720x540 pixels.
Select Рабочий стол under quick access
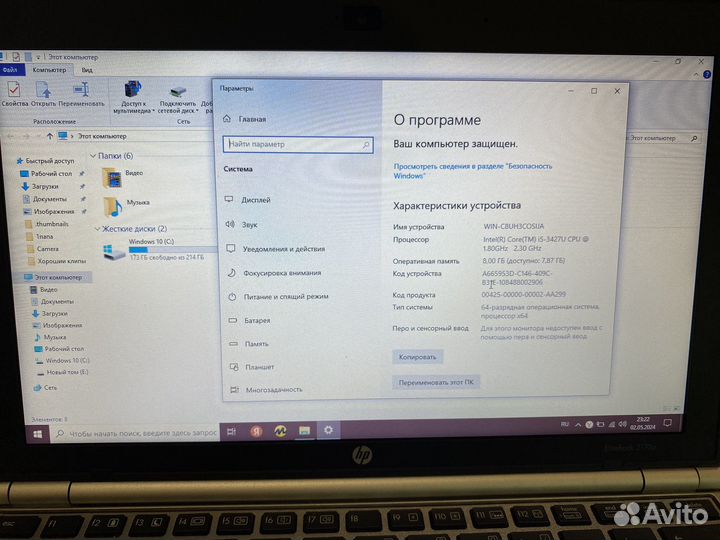(x=51, y=174)
